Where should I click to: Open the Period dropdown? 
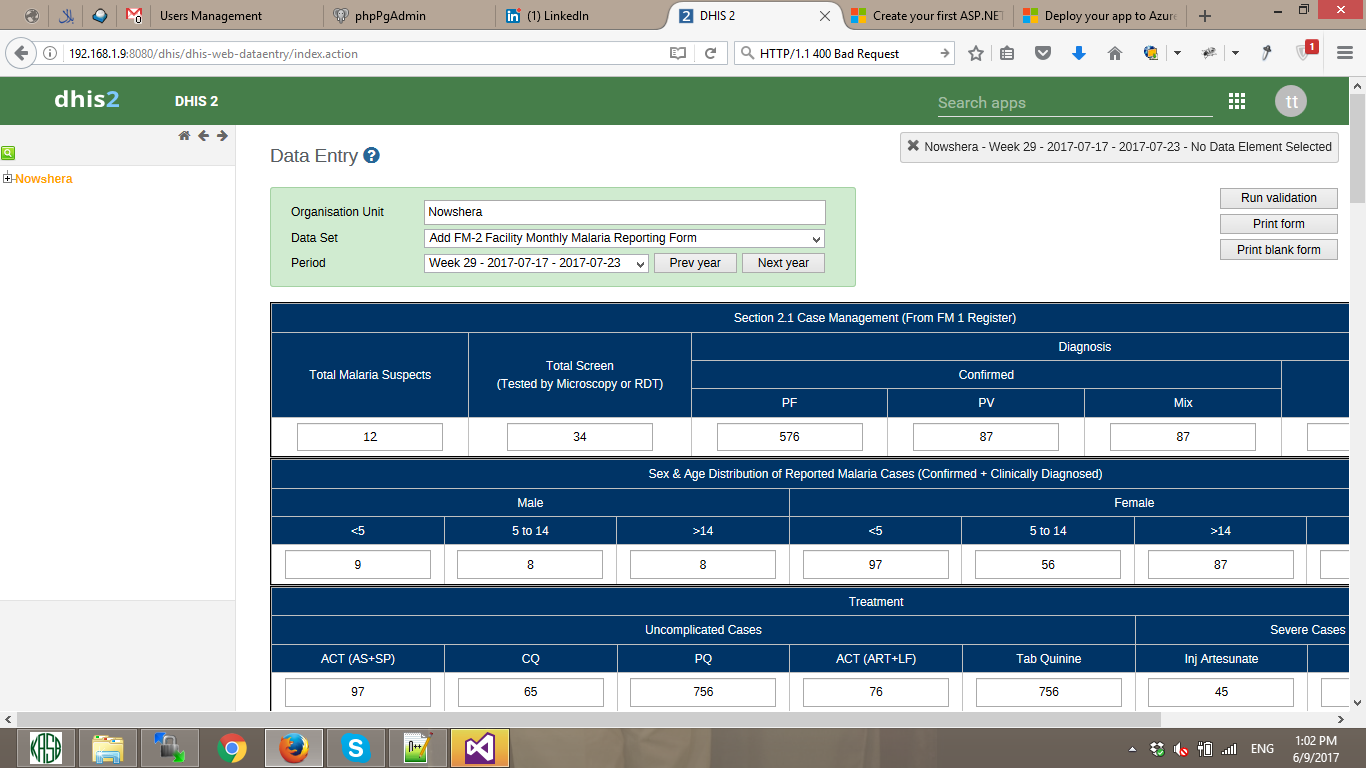pyautogui.click(x=537, y=263)
